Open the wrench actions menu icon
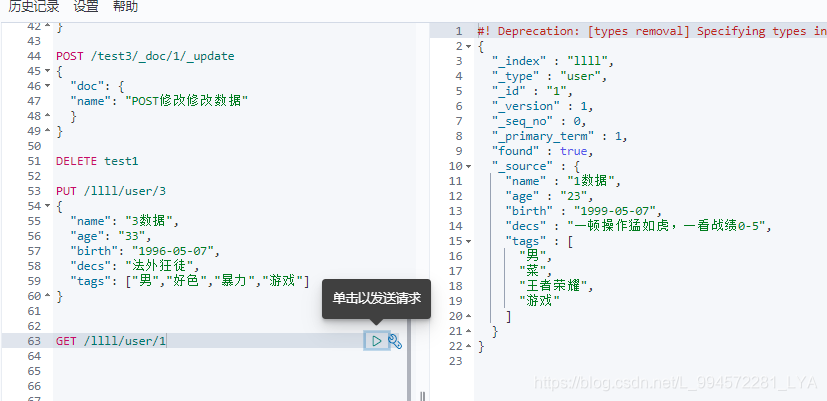This screenshot has width=827, height=401. [x=395, y=341]
